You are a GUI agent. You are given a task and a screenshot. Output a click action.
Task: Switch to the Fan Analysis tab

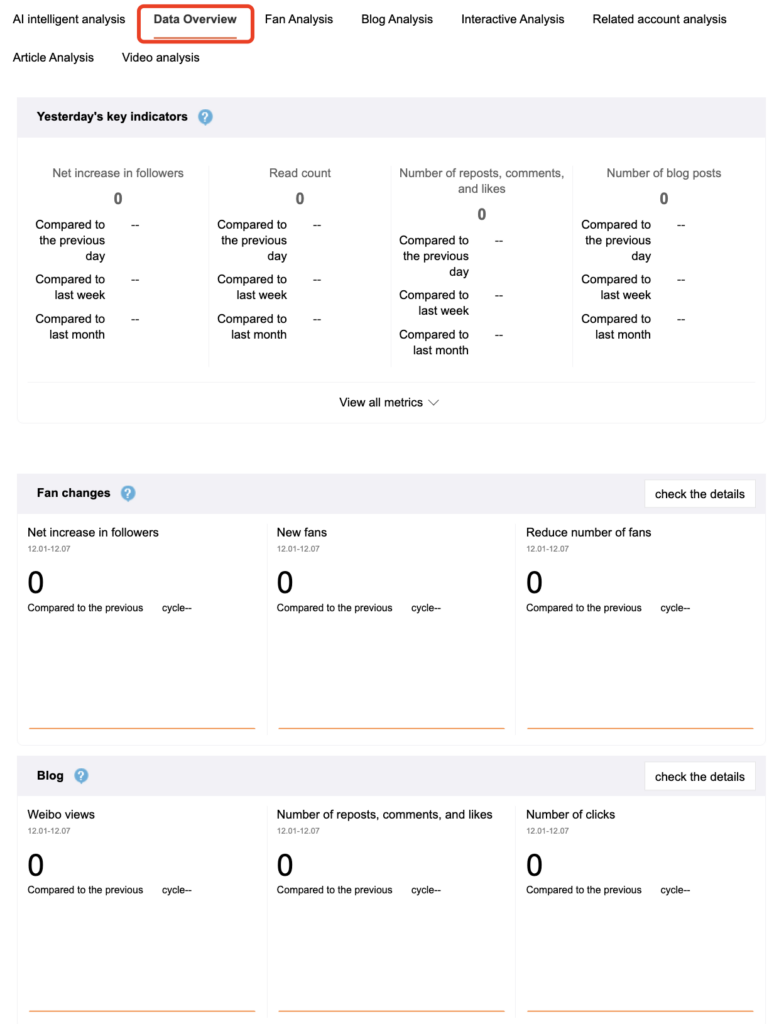(x=299, y=19)
